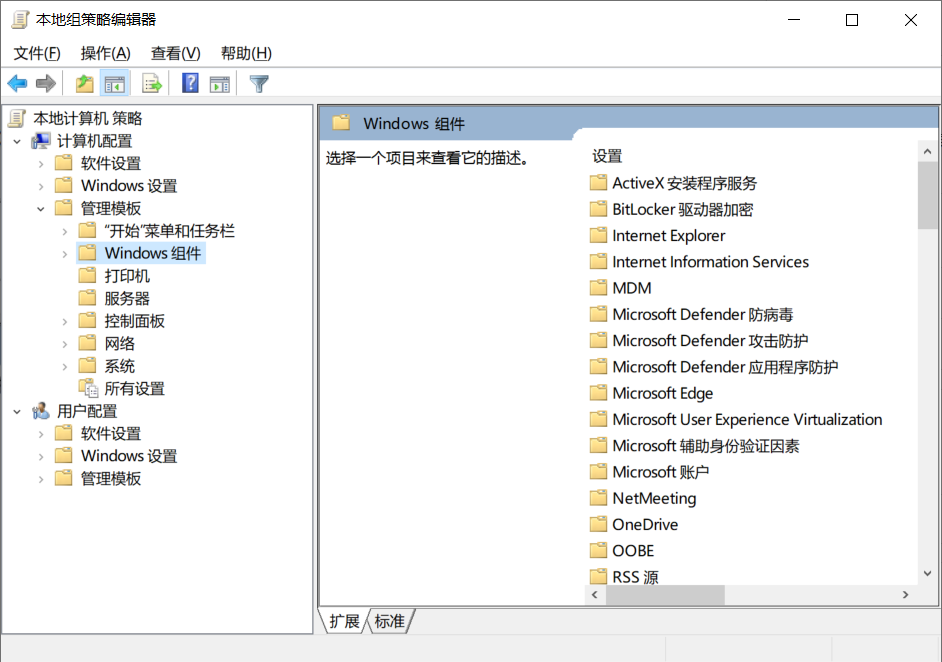
Task: Expand the "开始"菜单和任务栏 node
Action: point(65,232)
